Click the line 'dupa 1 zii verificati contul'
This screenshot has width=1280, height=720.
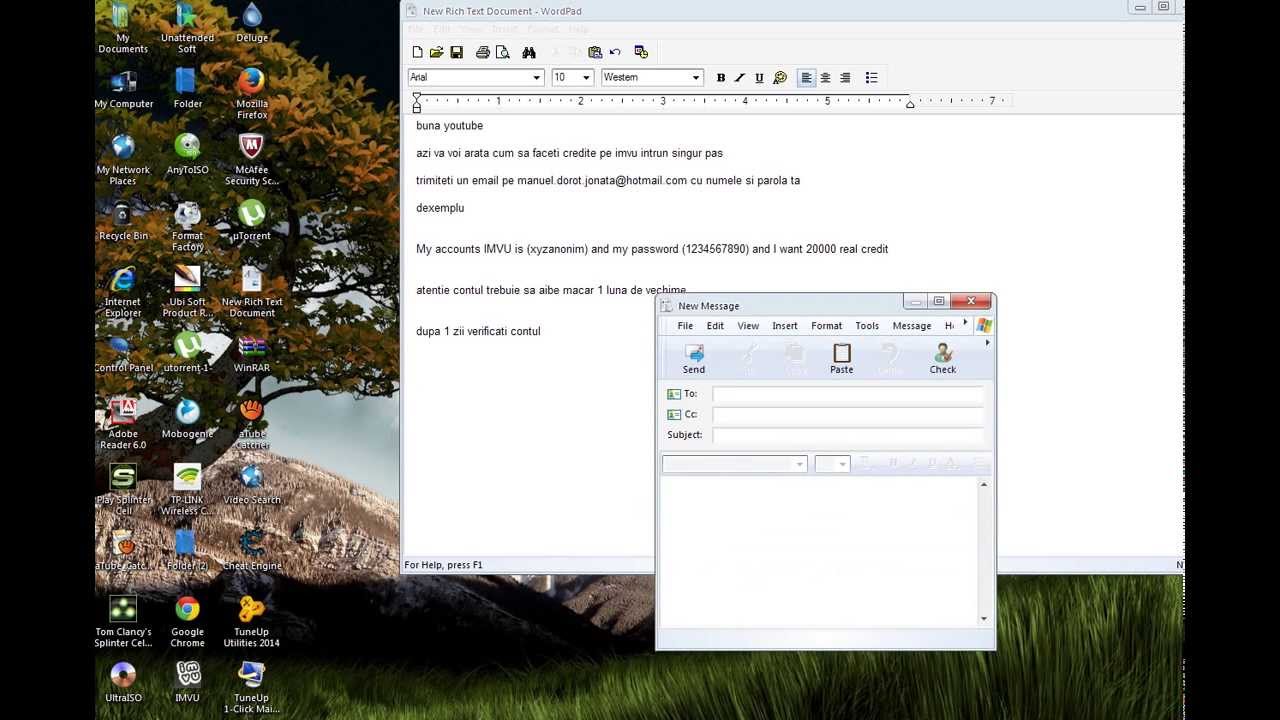(478, 331)
